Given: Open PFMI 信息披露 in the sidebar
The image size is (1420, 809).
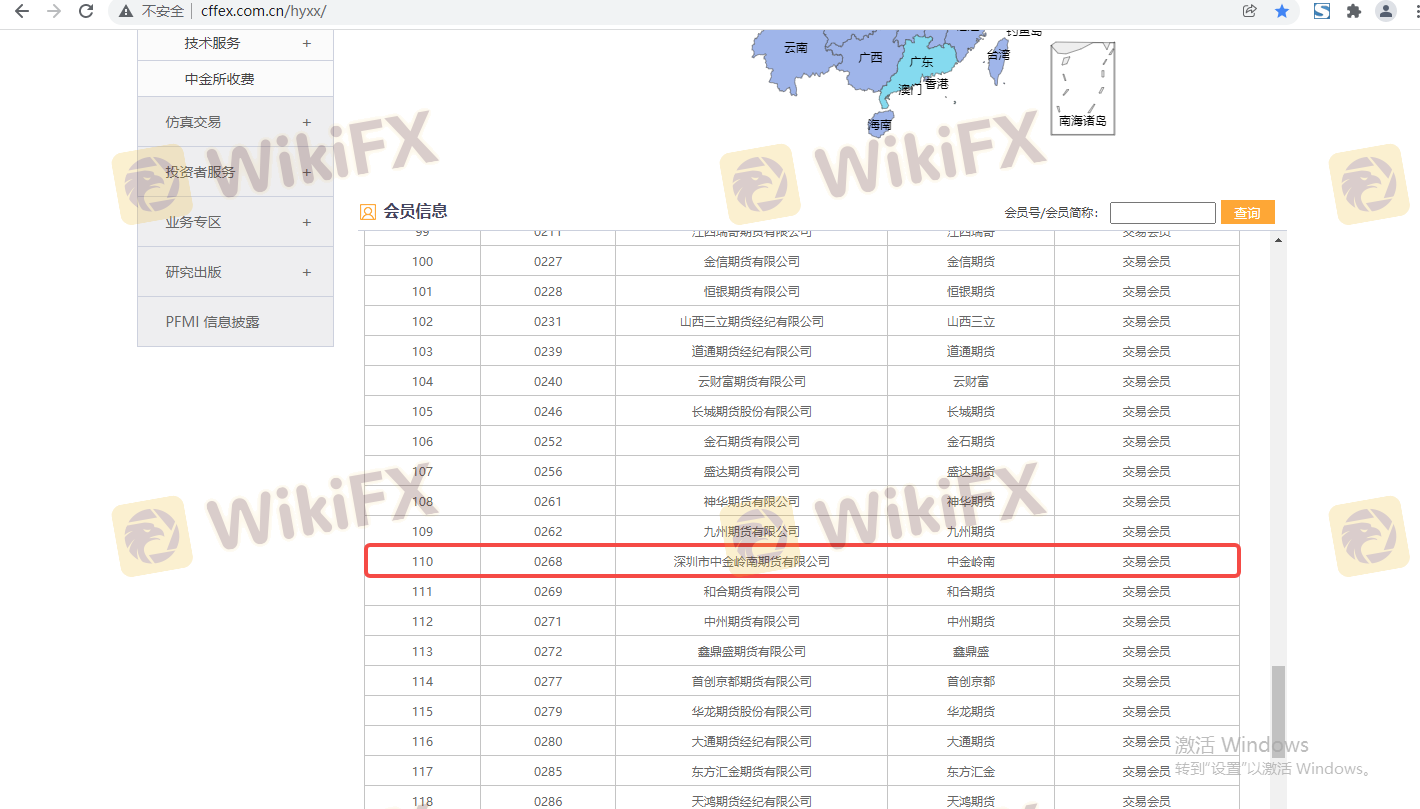Looking at the screenshot, I should pyautogui.click(x=212, y=322).
